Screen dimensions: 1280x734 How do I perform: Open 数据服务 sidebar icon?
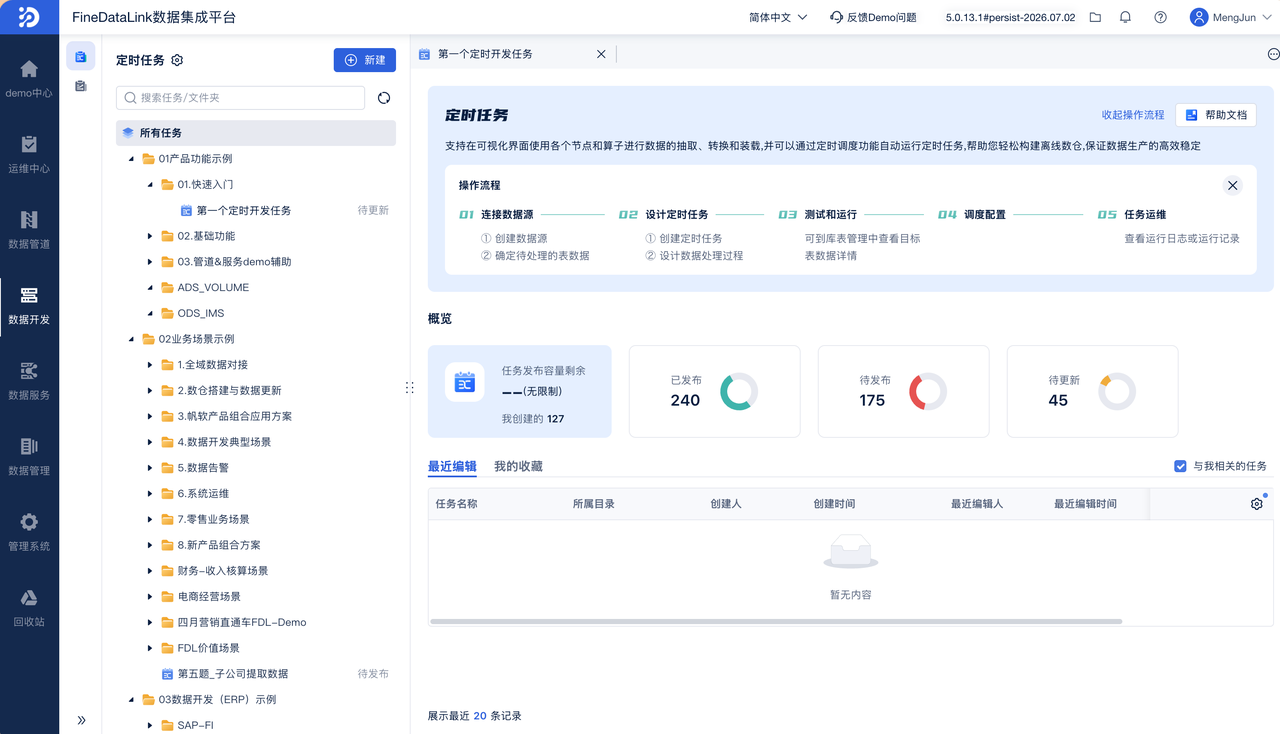click(x=29, y=381)
